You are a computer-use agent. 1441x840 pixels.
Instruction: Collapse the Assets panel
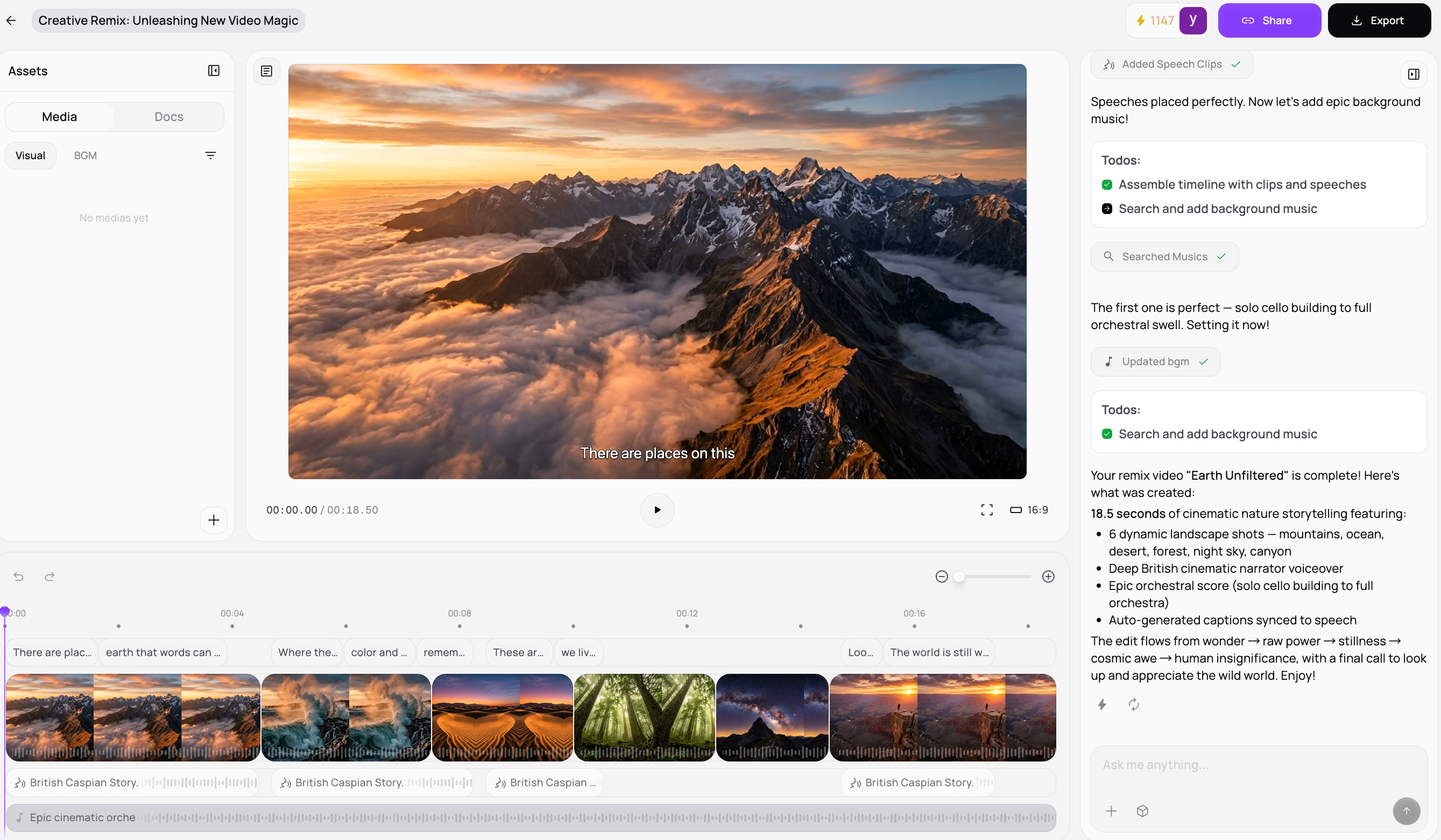pos(213,71)
